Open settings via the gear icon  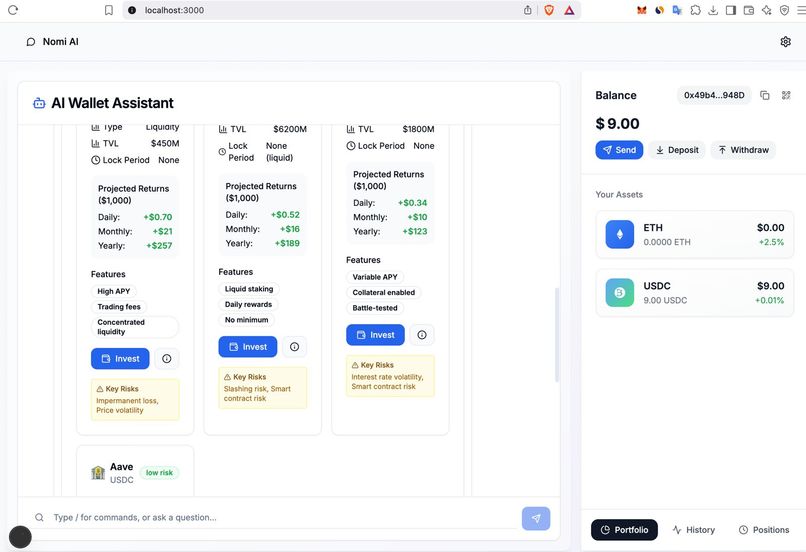click(785, 42)
